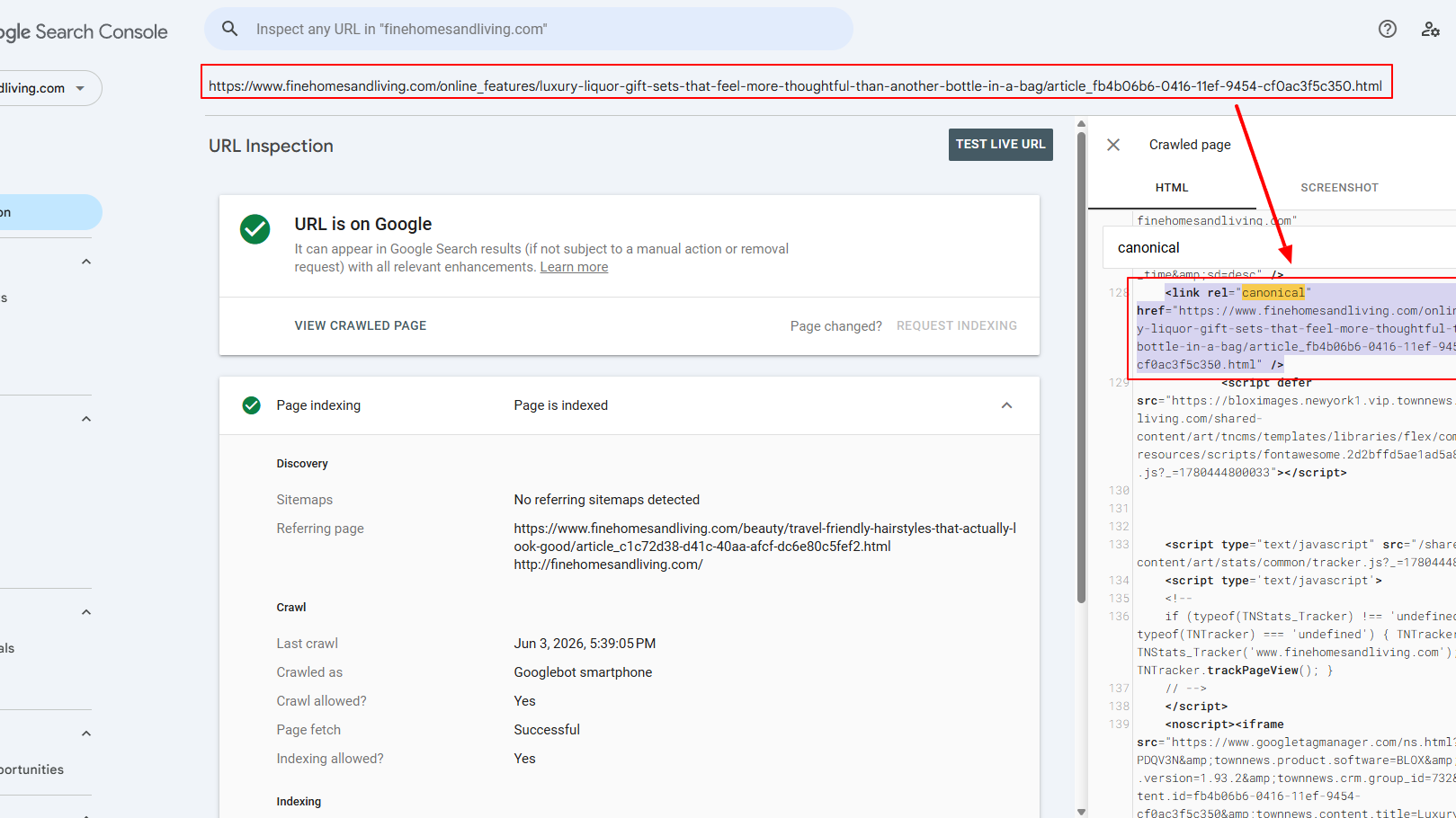Switch to the SCREENSHOT tab
Image resolution: width=1456 pixels, height=818 pixels.
pyautogui.click(x=1339, y=188)
